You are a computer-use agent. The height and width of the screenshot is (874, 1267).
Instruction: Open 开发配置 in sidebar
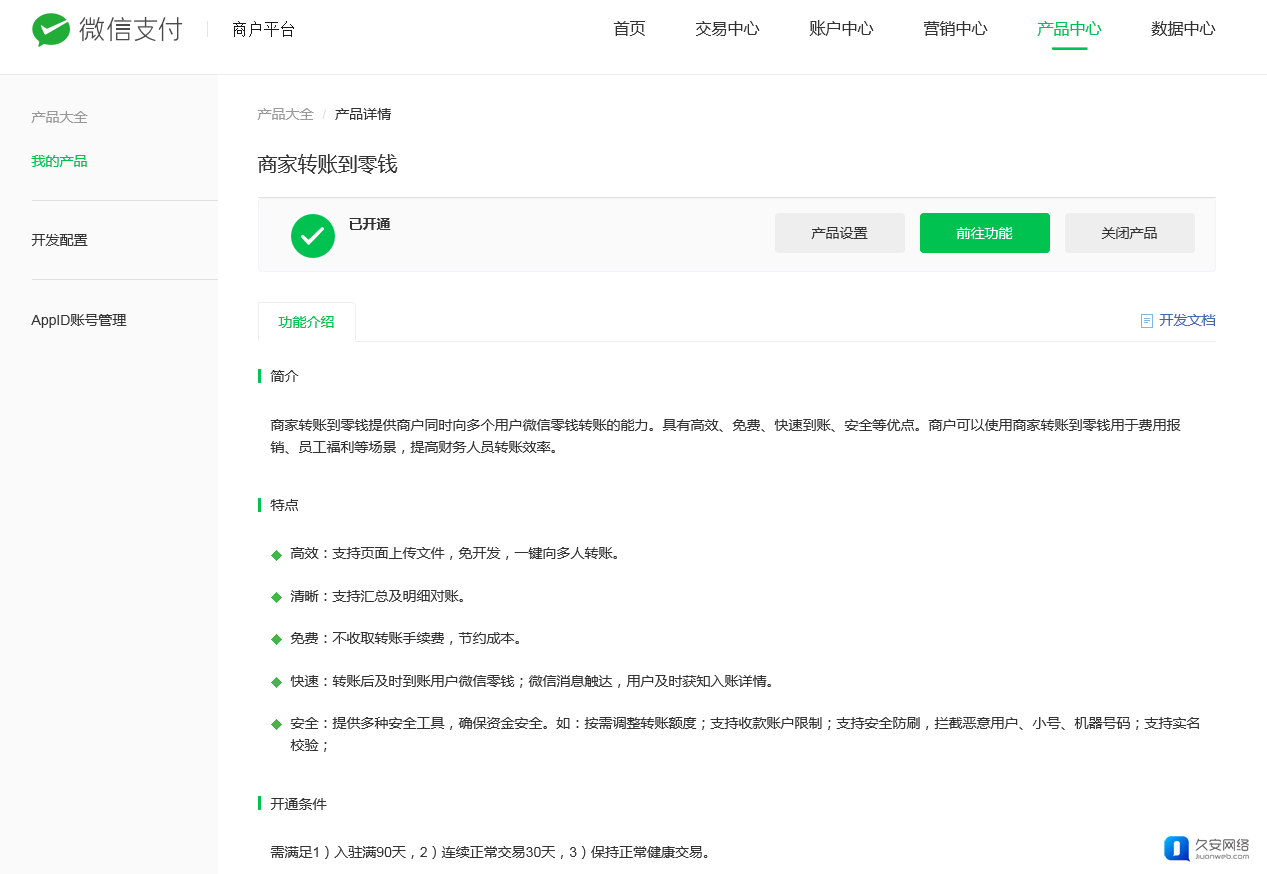point(59,240)
